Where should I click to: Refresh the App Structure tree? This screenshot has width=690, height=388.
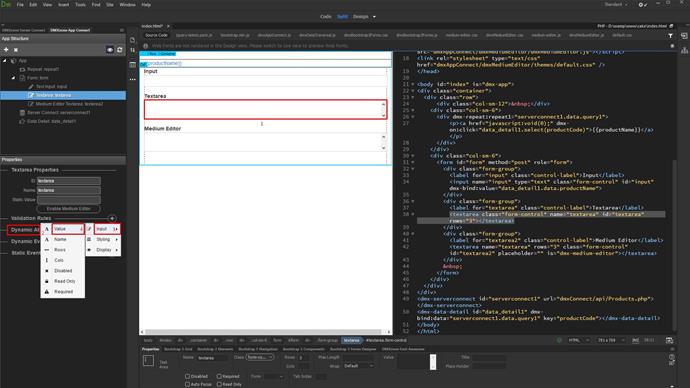click(x=119, y=50)
